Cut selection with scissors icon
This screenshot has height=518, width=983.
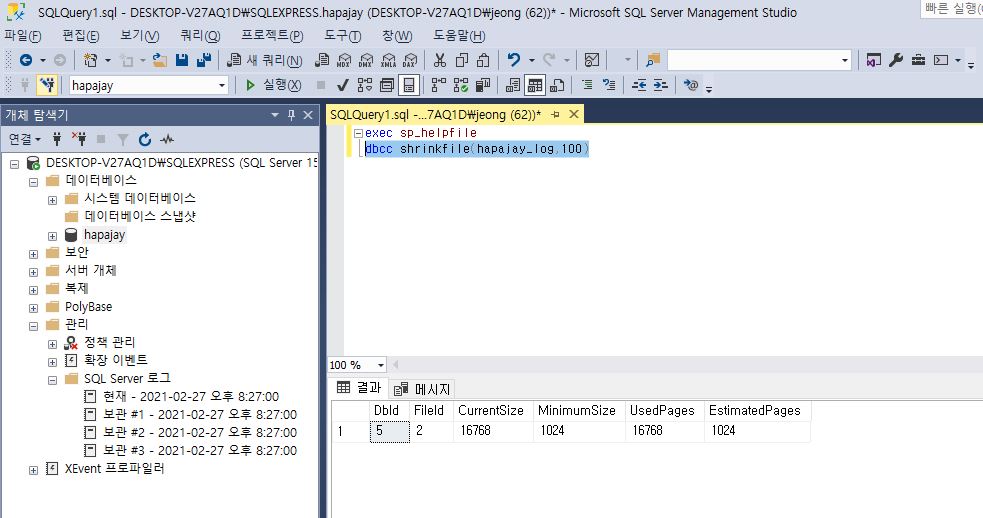[x=440, y=60]
